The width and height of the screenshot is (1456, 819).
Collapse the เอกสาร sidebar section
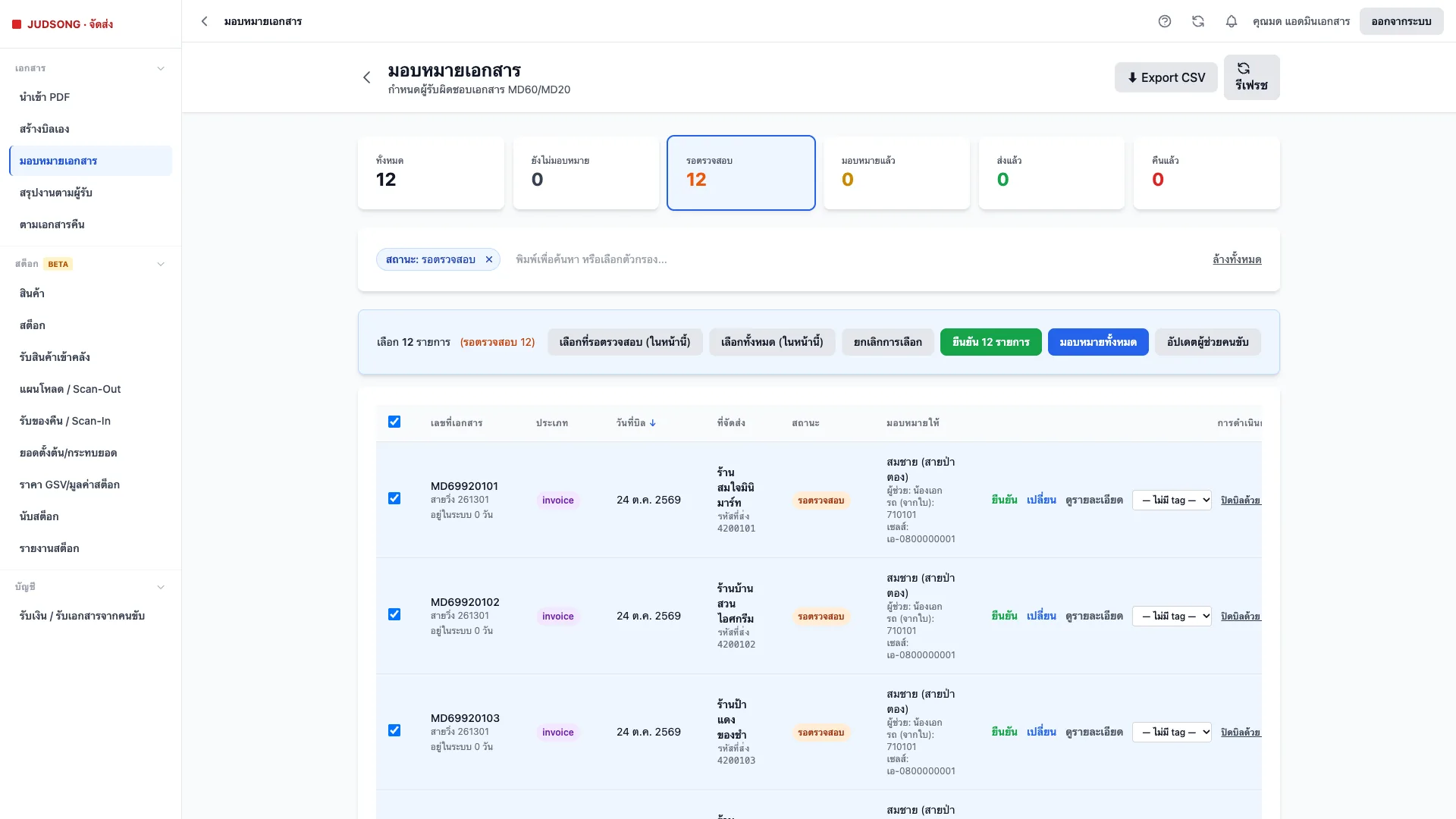point(161,68)
